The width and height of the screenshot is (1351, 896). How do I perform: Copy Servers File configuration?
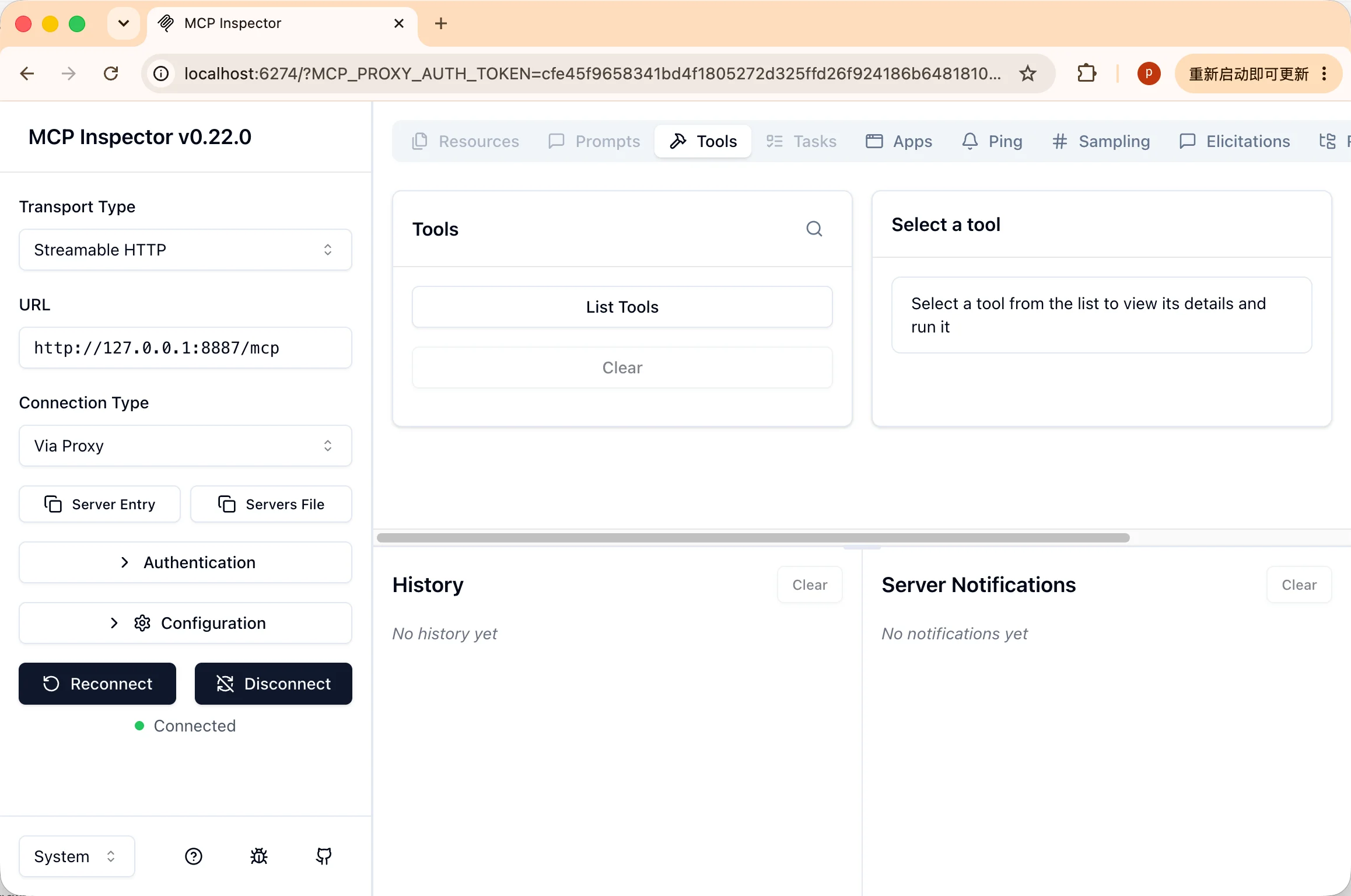[x=271, y=504]
